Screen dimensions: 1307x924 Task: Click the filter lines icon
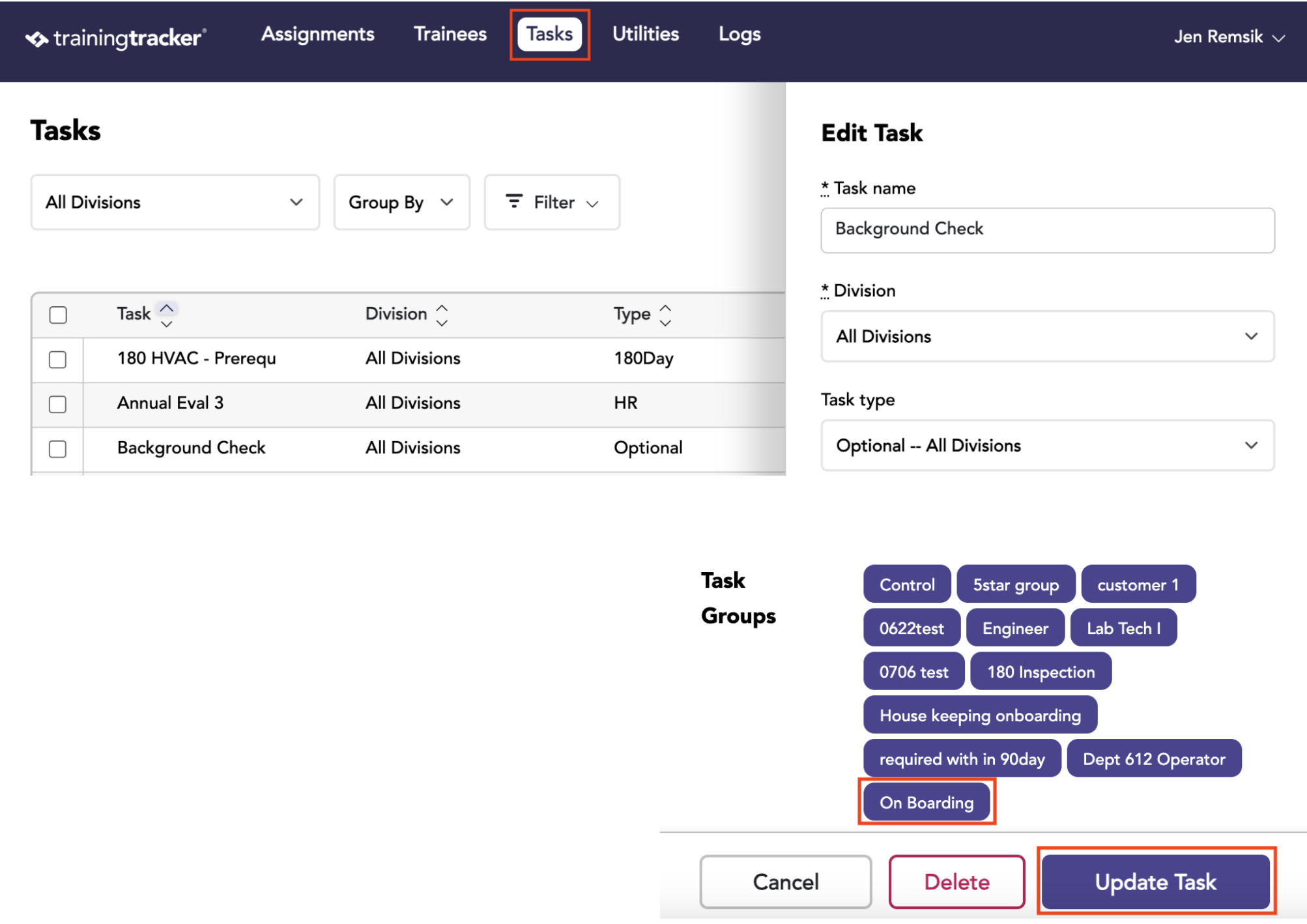coord(514,201)
